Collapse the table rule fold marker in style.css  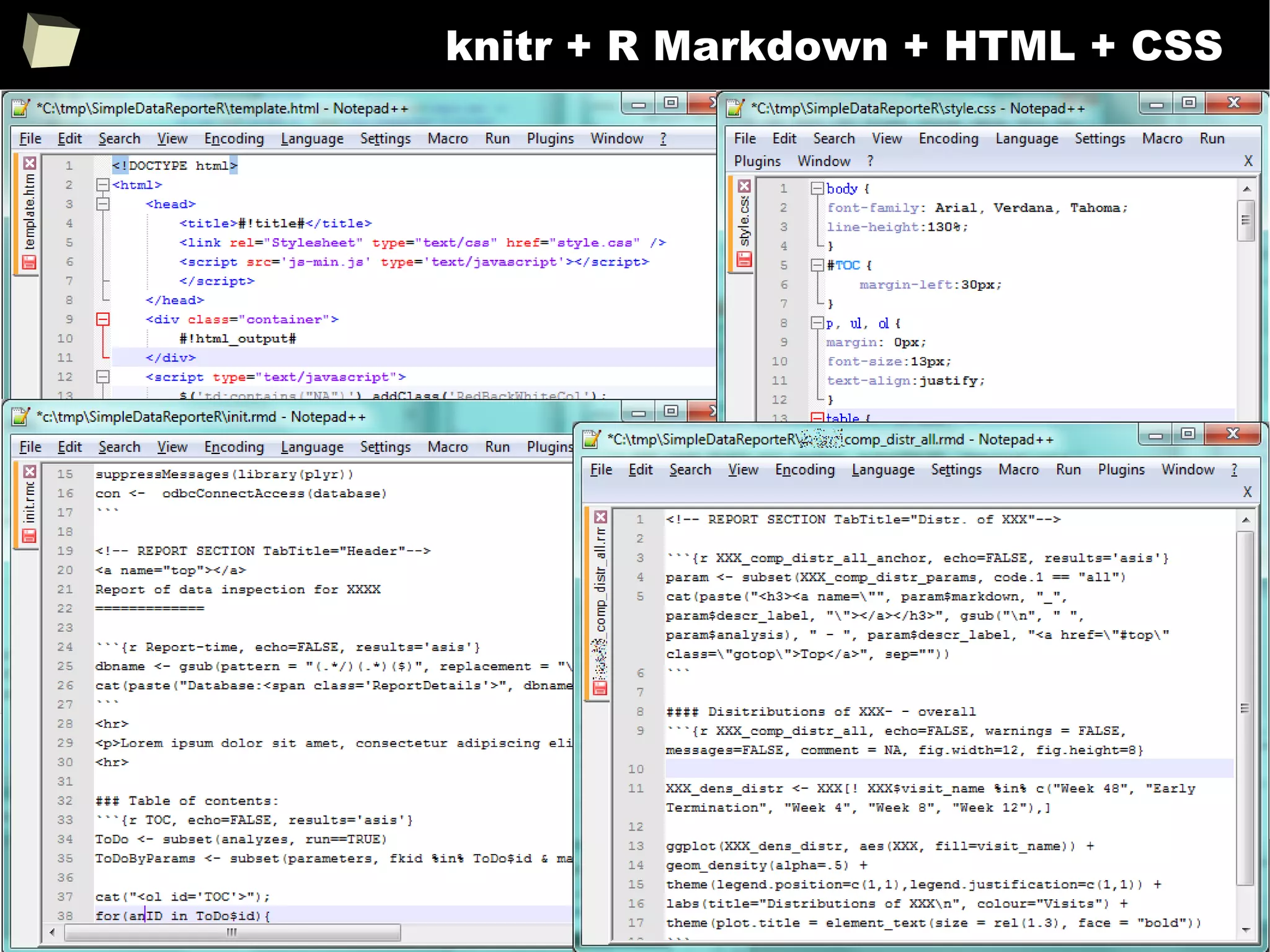coord(818,418)
